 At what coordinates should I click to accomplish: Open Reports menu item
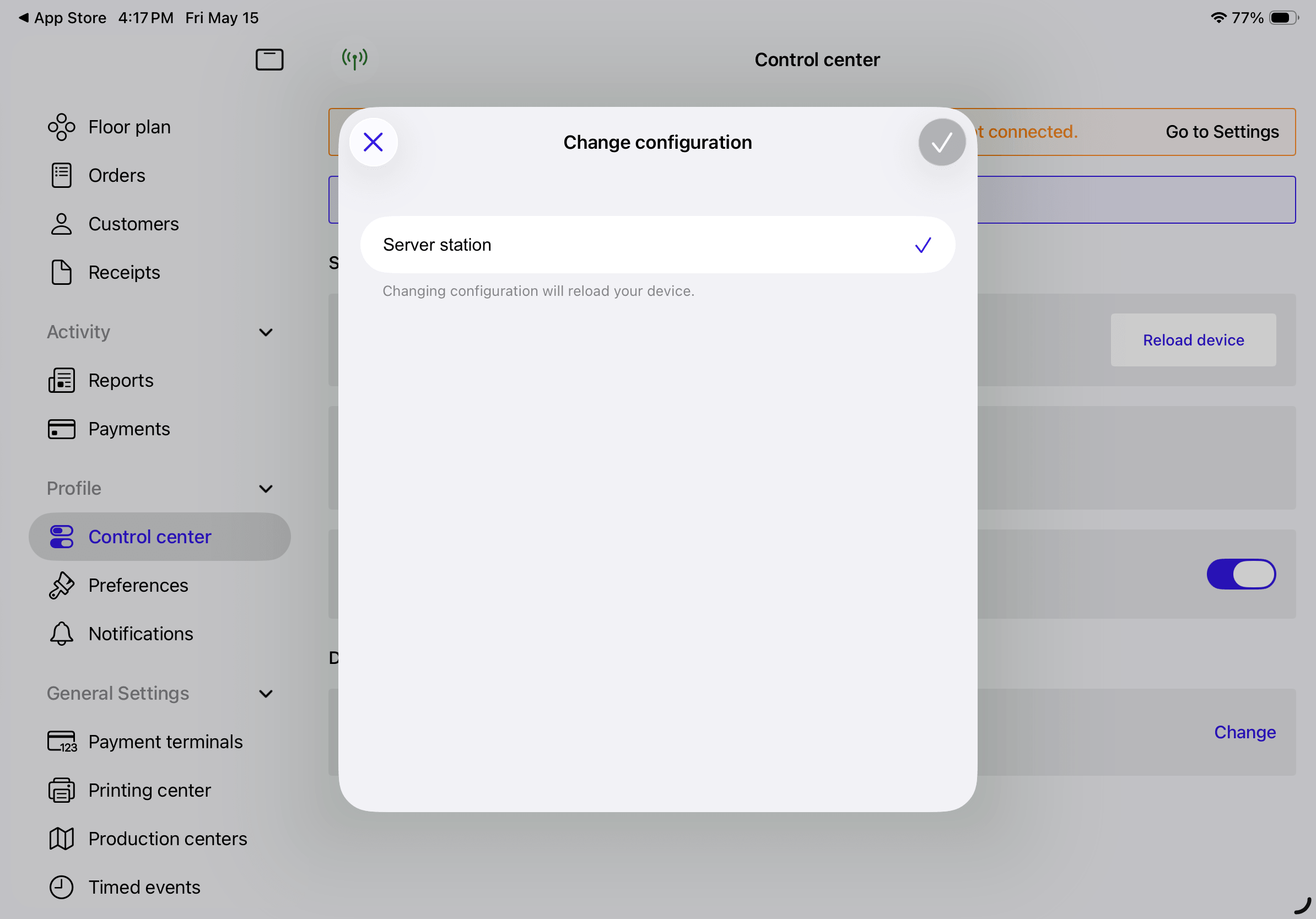click(160, 380)
